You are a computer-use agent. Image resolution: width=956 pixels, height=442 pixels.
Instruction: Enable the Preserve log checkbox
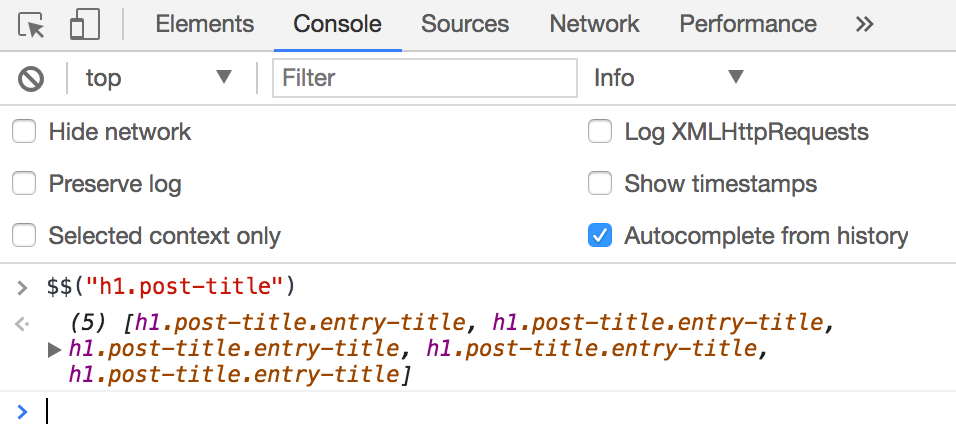tap(24, 184)
